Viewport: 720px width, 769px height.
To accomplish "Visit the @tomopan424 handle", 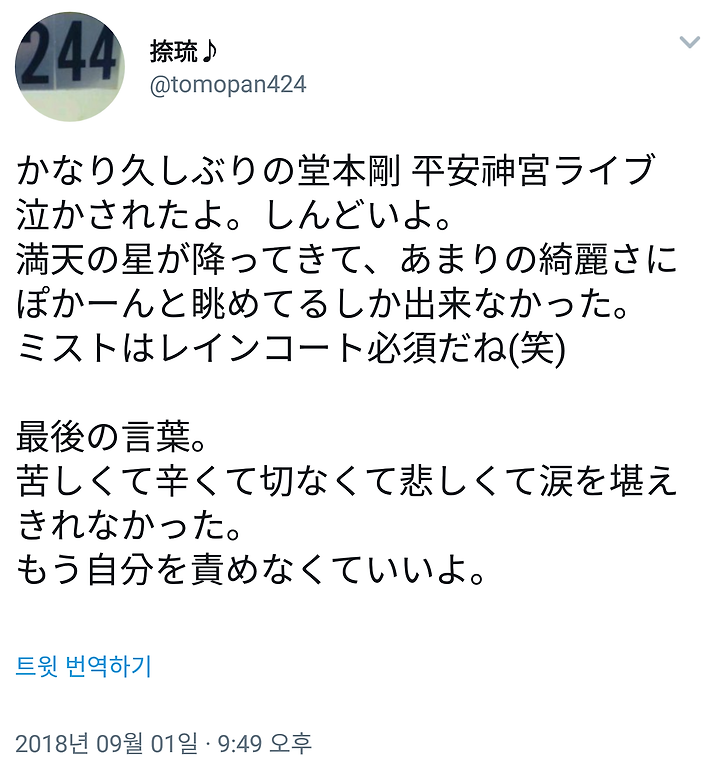I will point(228,85).
